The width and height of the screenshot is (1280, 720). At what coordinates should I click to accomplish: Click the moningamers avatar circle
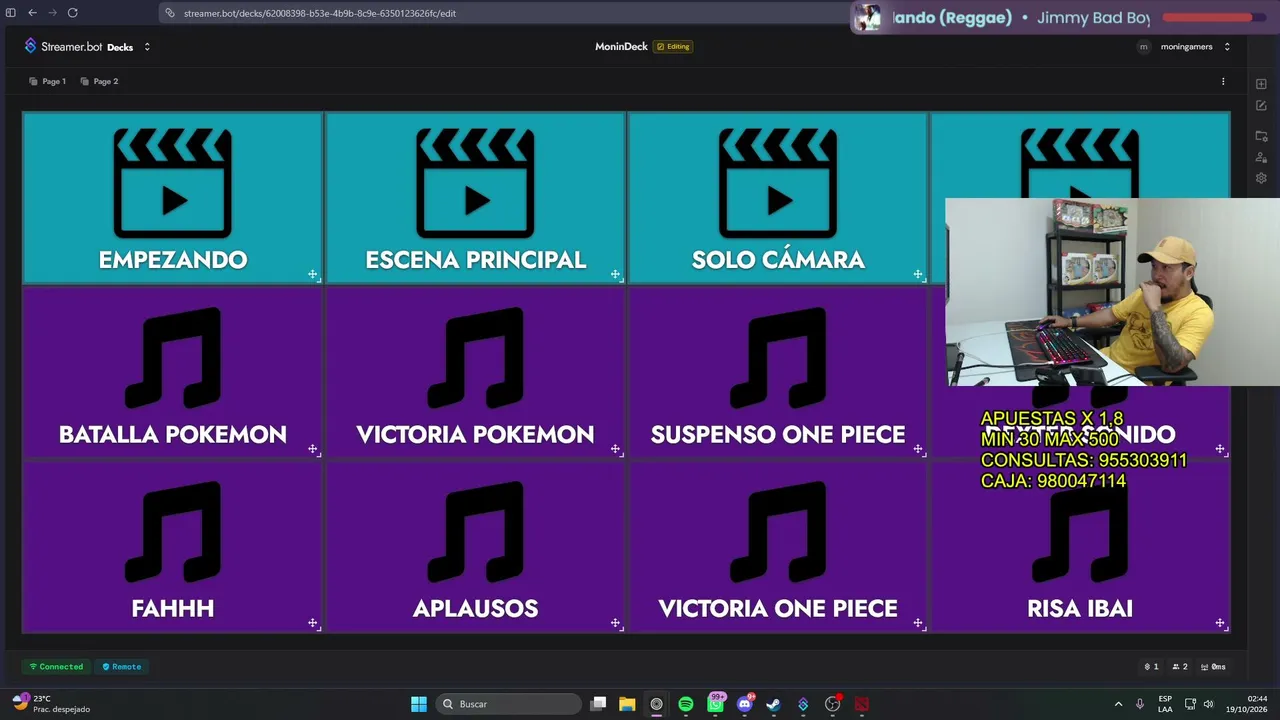(x=1144, y=47)
